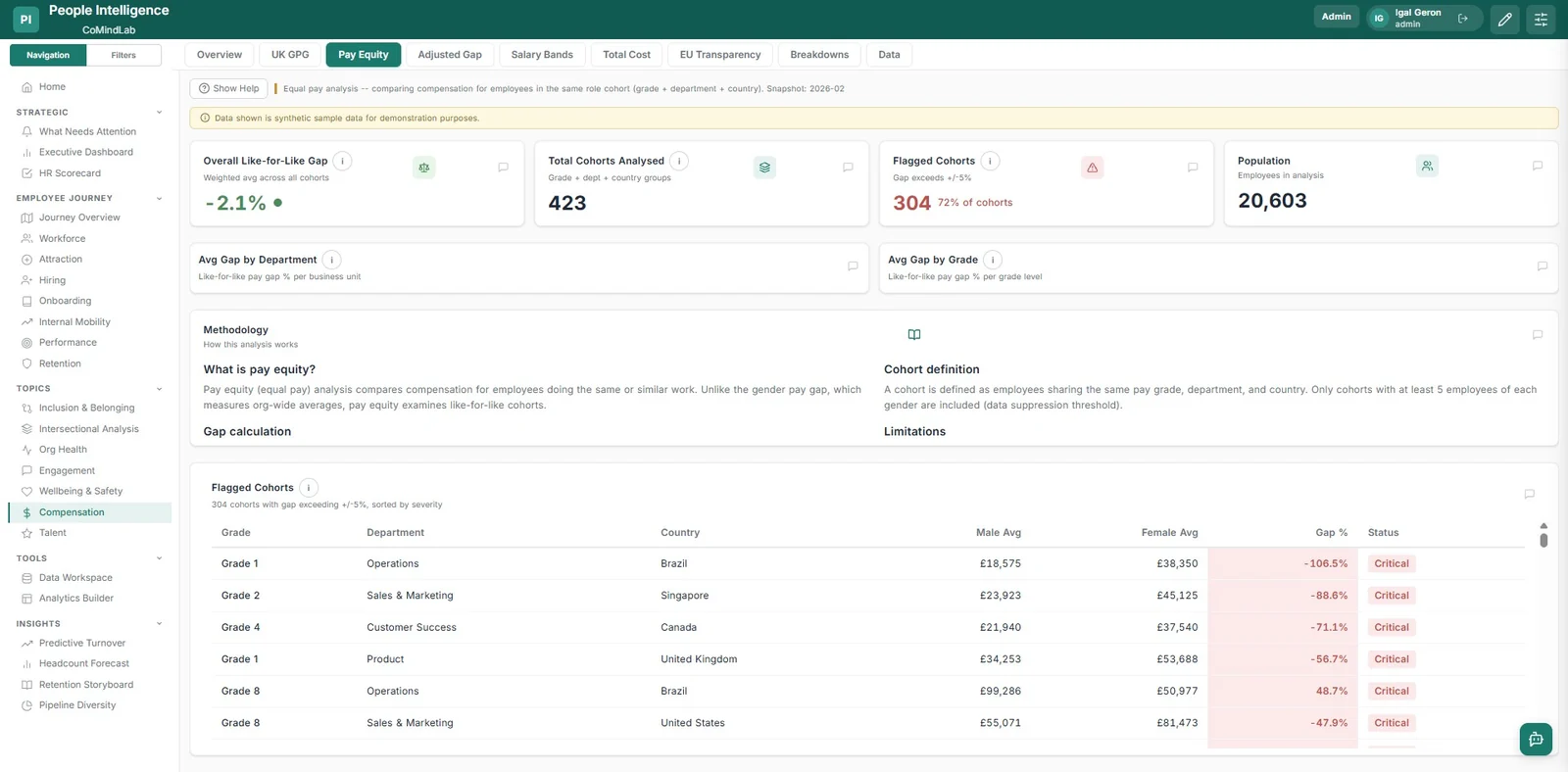Image resolution: width=1568 pixels, height=772 pixels.
Task: Click the layers icon on Total Cohorts card
Action: (x=764, y=168)
